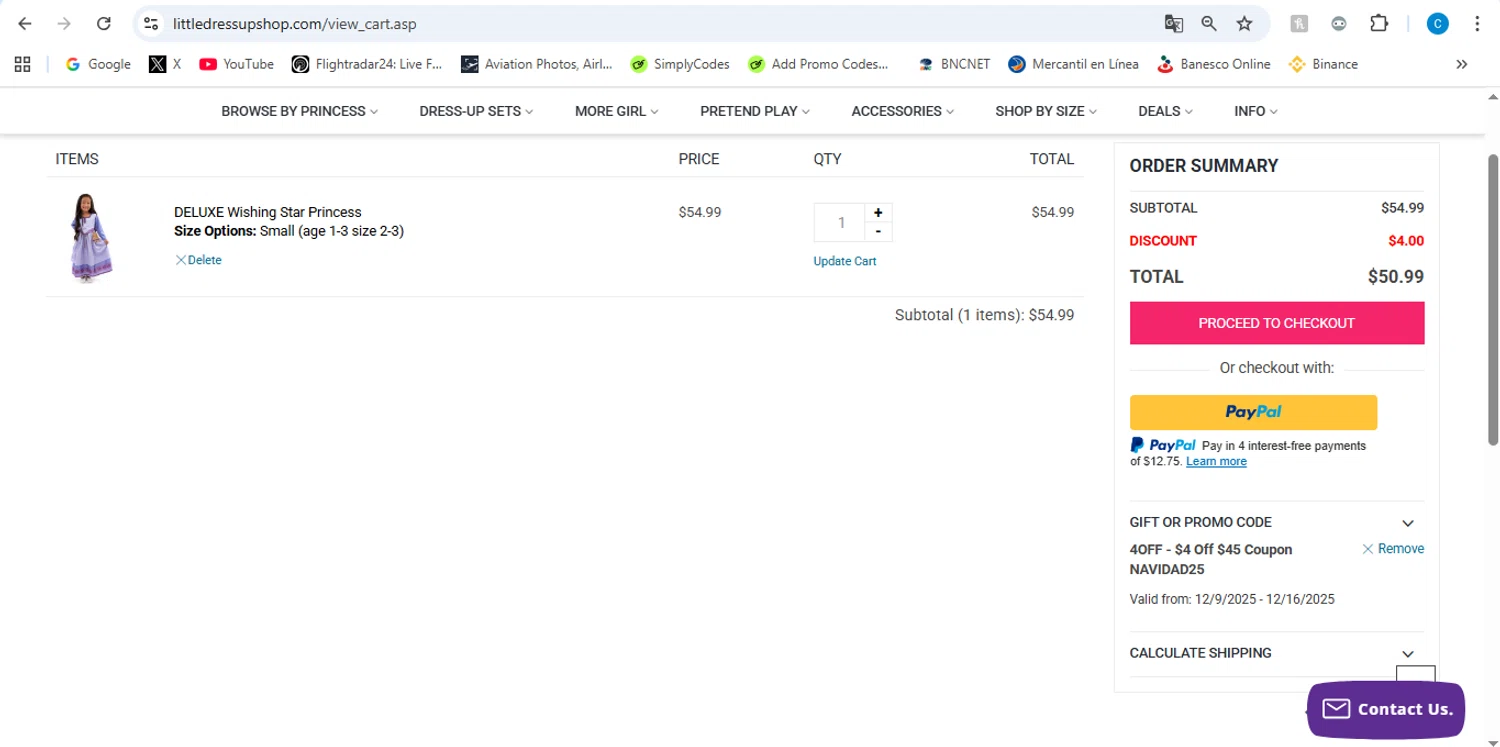
Task: Expand the Shop by Size menu
Action: (1046, 111)
